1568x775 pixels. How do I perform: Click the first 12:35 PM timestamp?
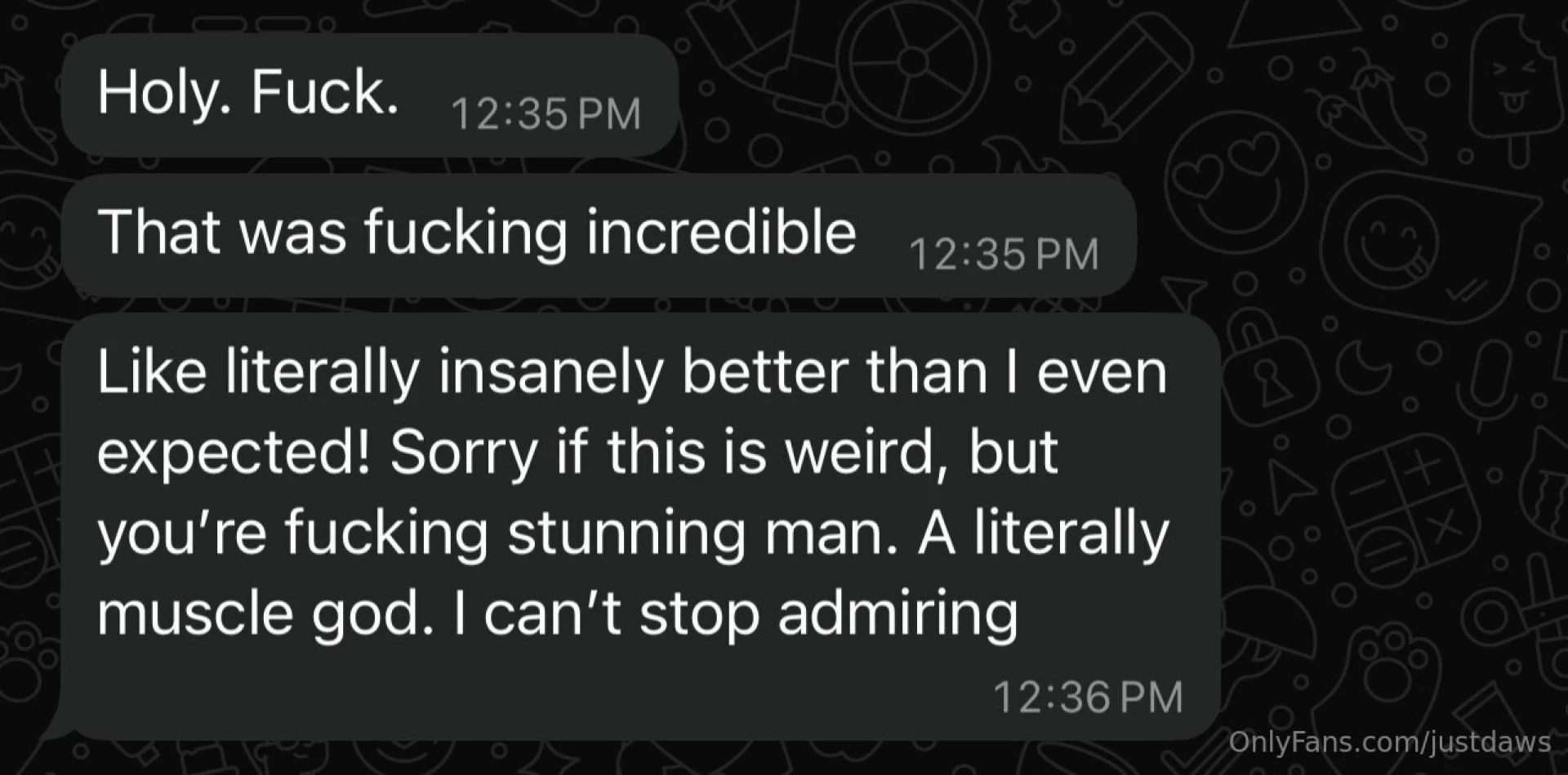pyautogui.click(x=546, y=114)
